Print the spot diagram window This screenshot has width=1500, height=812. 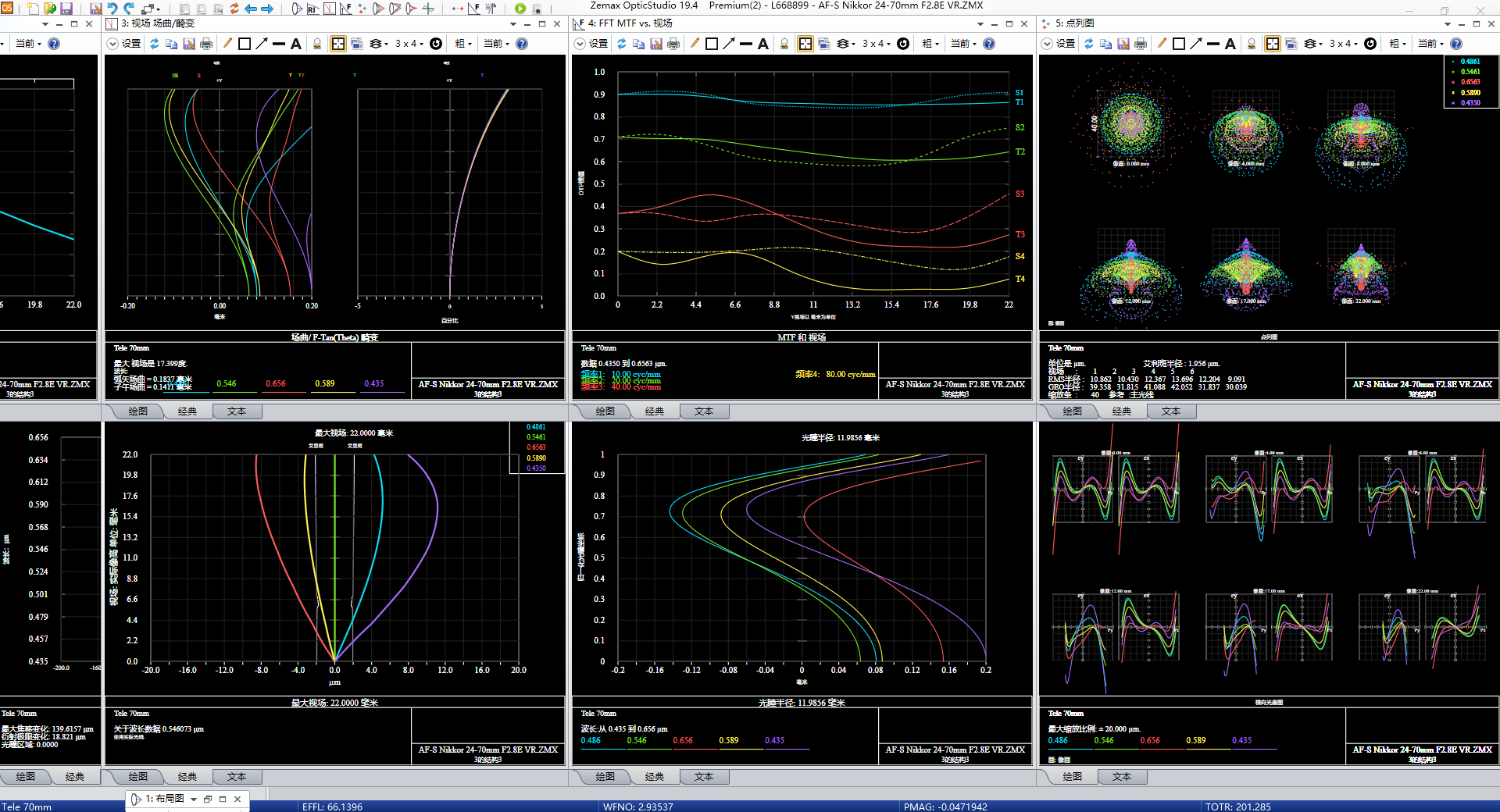1141,44
